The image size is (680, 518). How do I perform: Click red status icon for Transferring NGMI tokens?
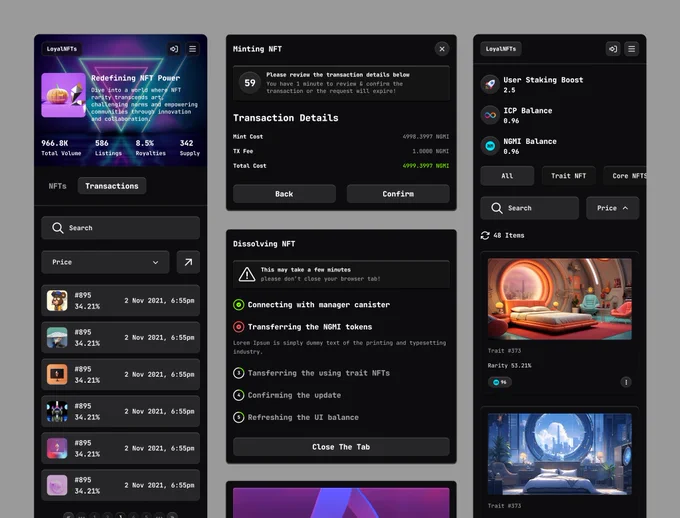239,327
